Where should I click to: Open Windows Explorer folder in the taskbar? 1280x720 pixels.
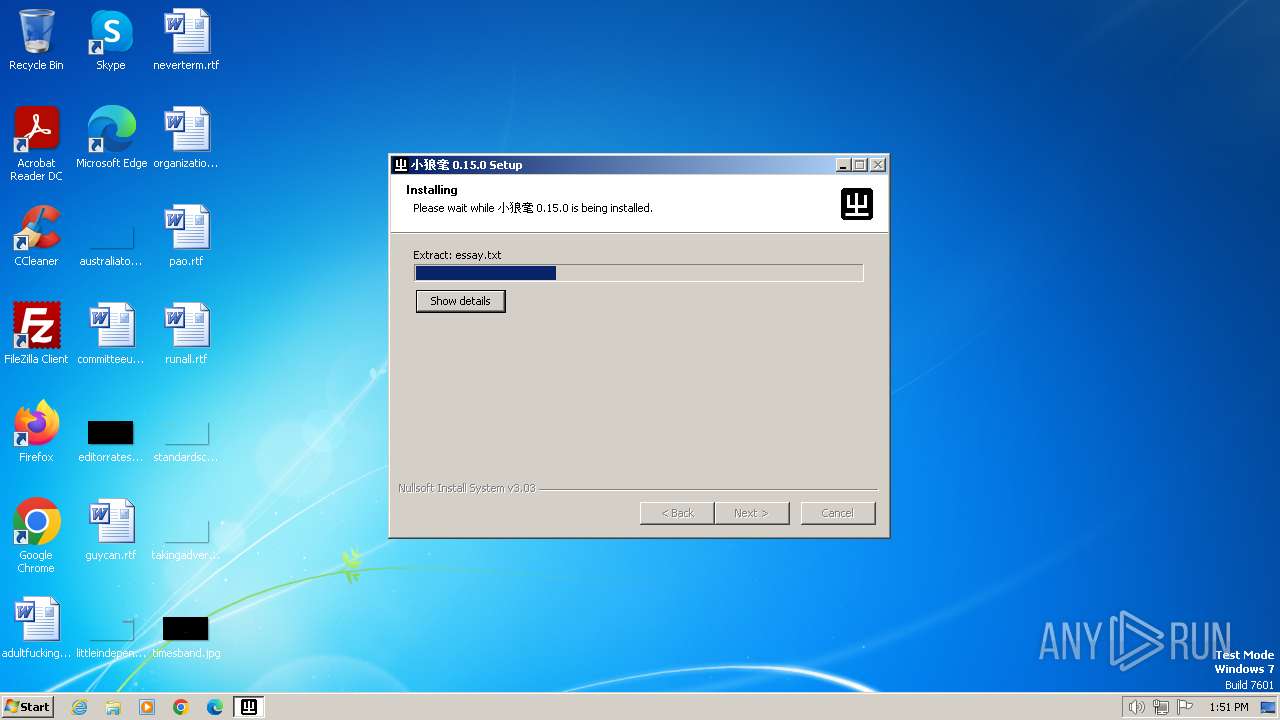[x=113, y=707]
